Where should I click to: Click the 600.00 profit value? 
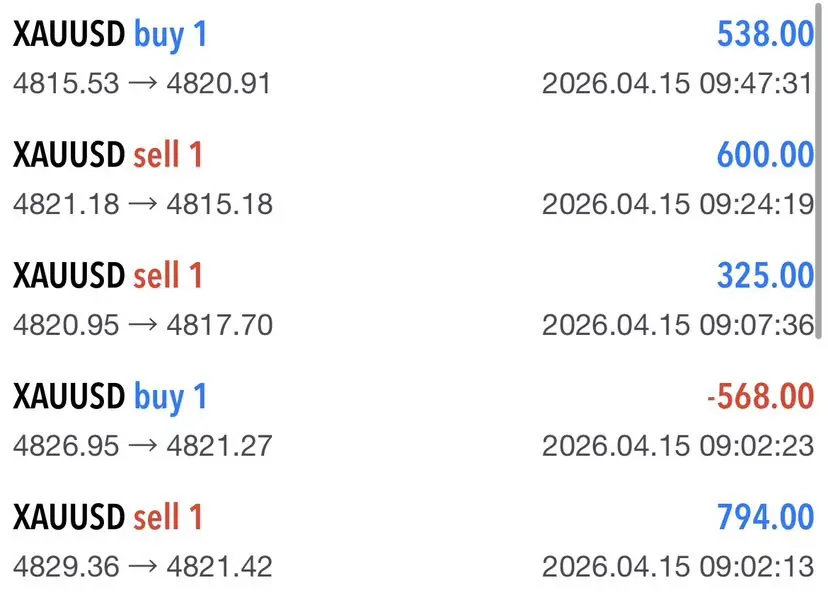[x=765, y=155]
